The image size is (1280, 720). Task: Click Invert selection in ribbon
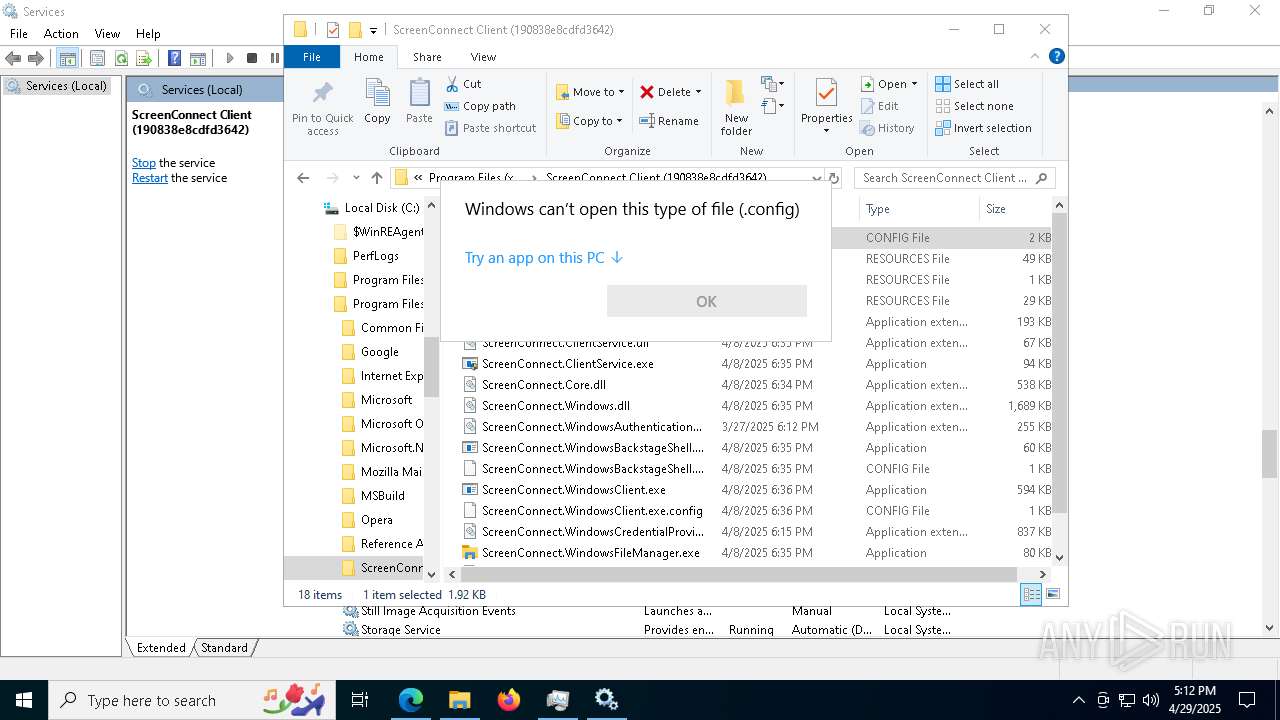click(983, 128)
